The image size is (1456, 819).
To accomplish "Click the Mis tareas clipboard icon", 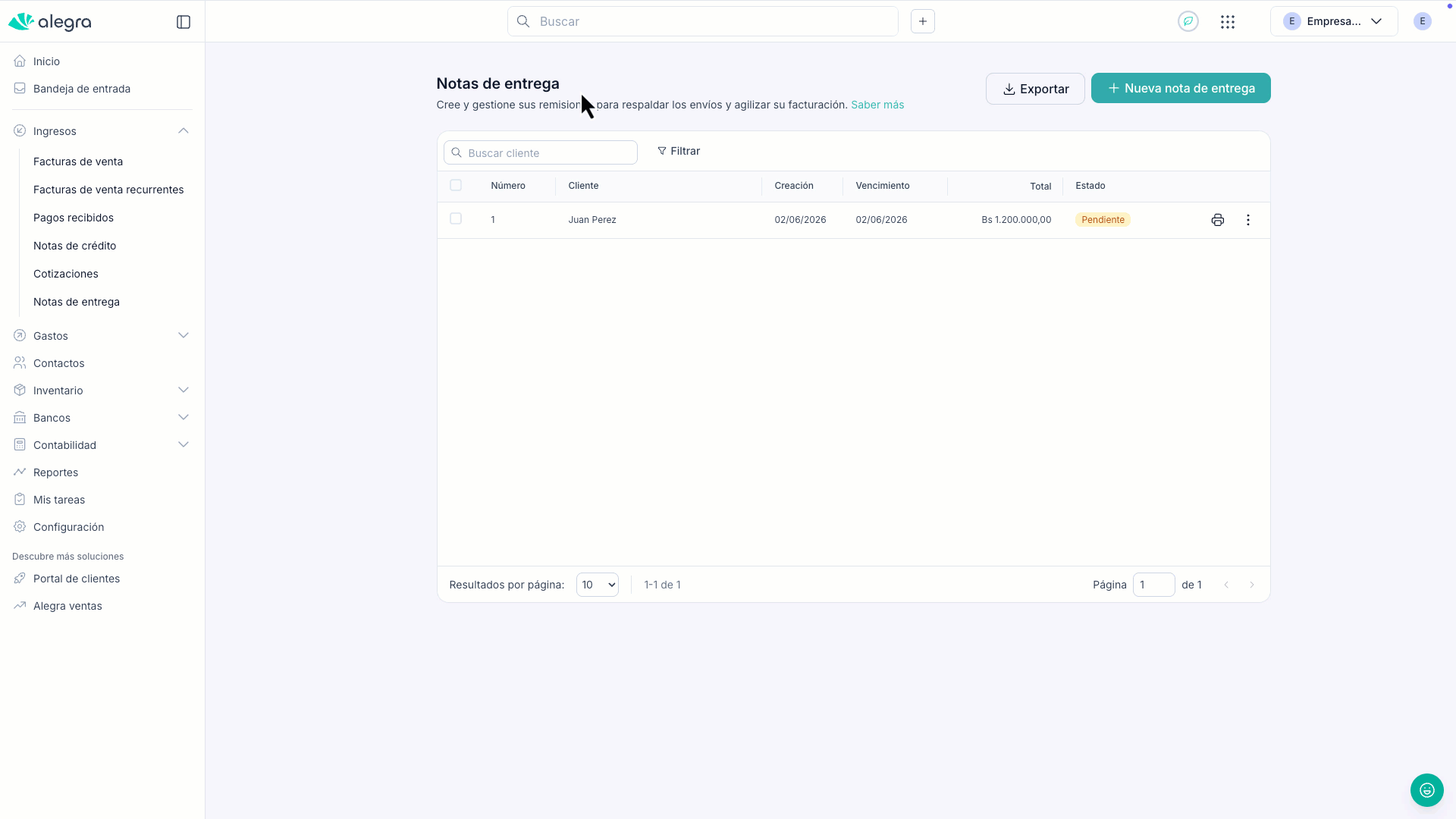I will 20,499.
